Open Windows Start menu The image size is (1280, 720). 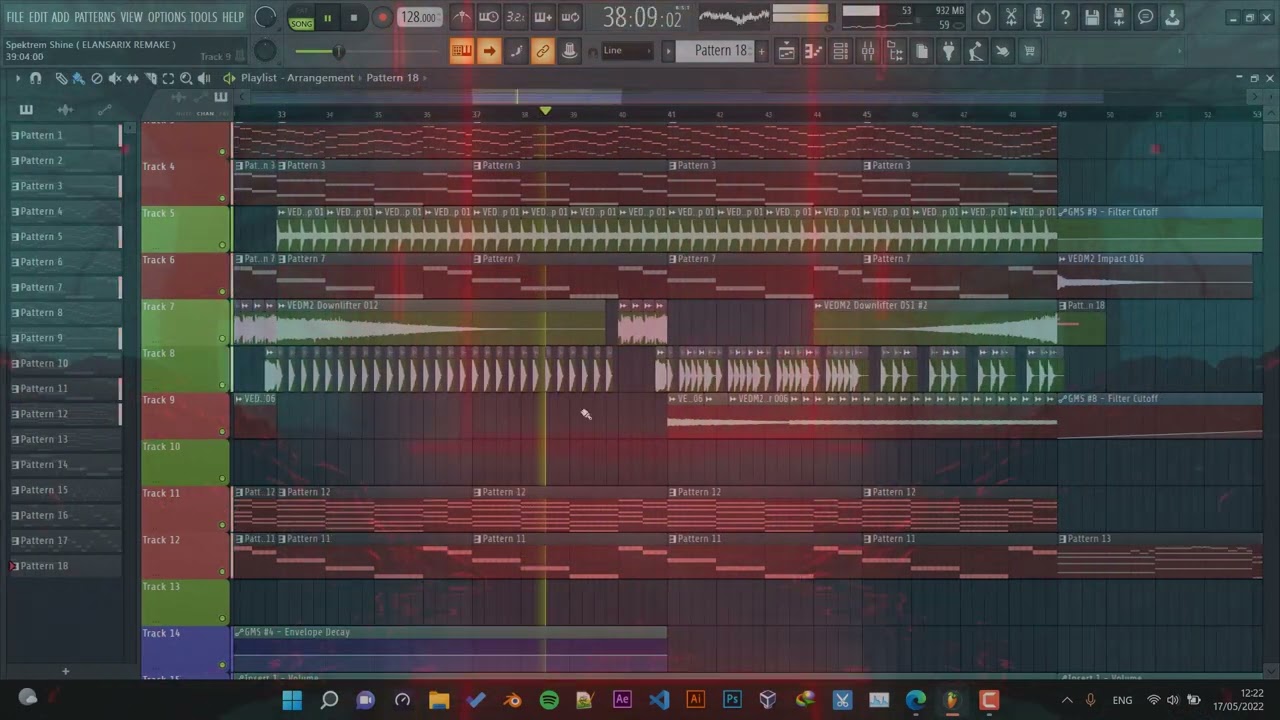coord(292,700)
